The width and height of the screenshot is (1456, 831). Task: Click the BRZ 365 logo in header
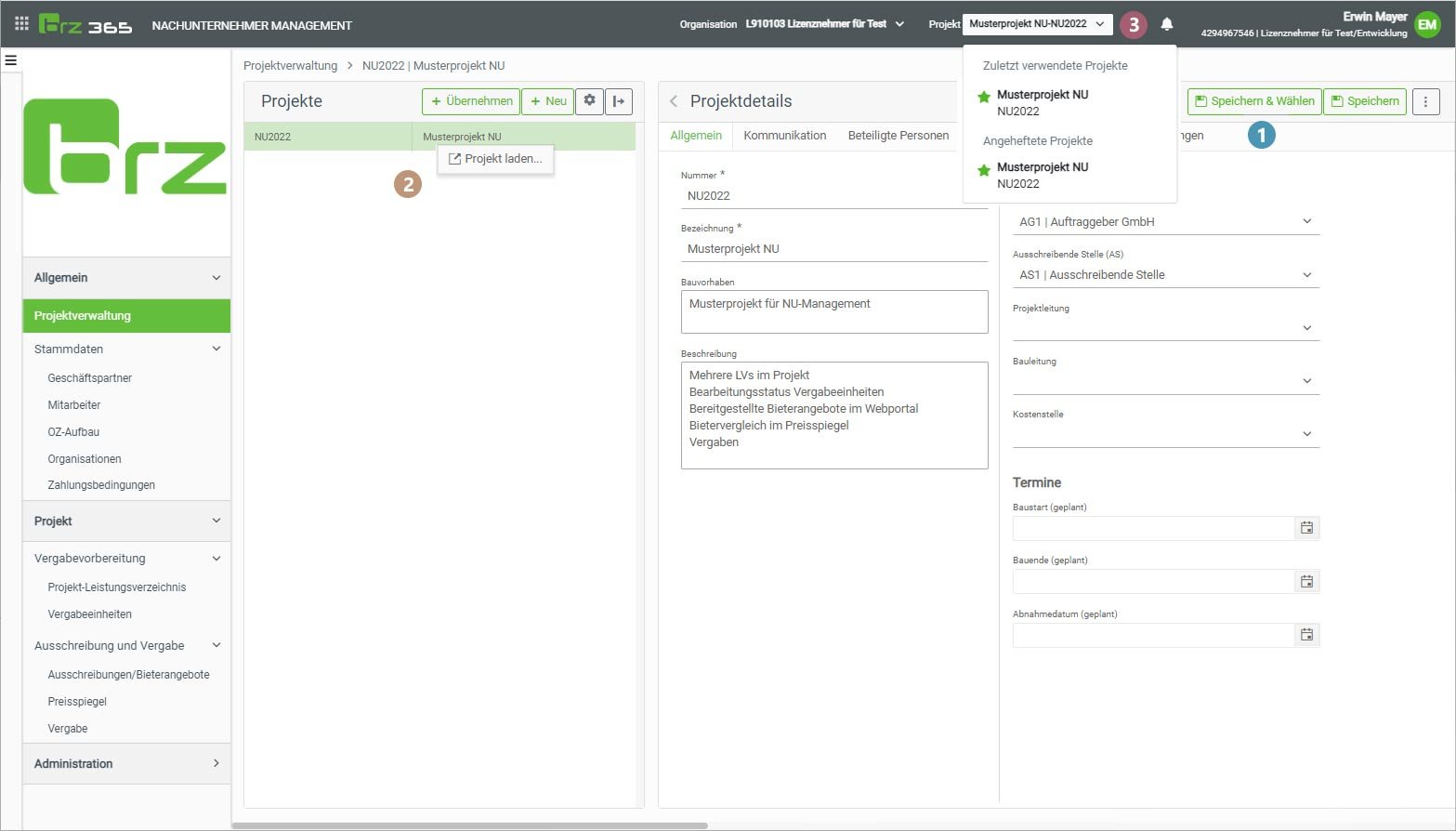click(x=85, y=25)
